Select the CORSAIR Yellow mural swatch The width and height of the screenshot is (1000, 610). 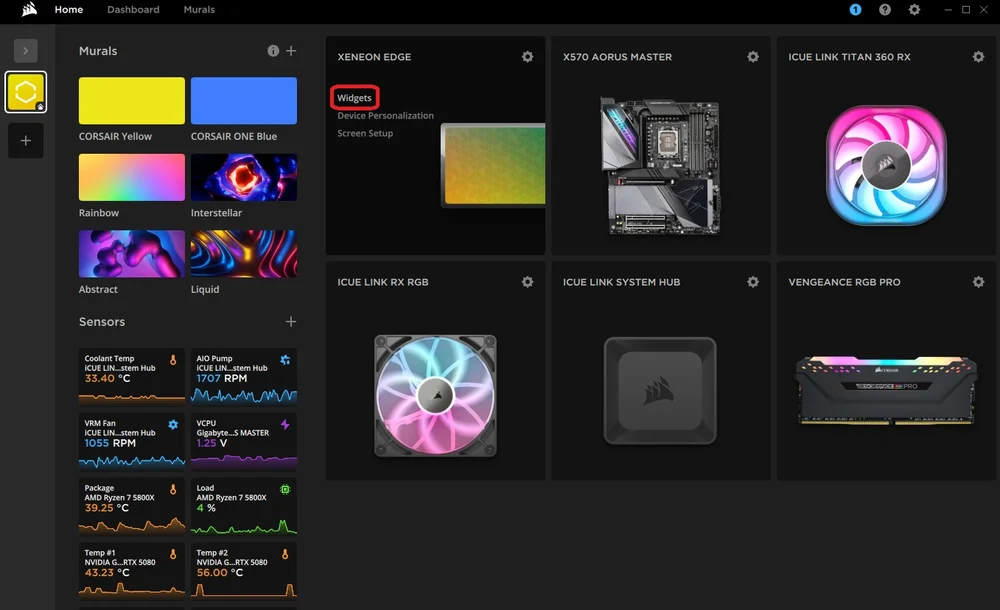coord(131,101)
